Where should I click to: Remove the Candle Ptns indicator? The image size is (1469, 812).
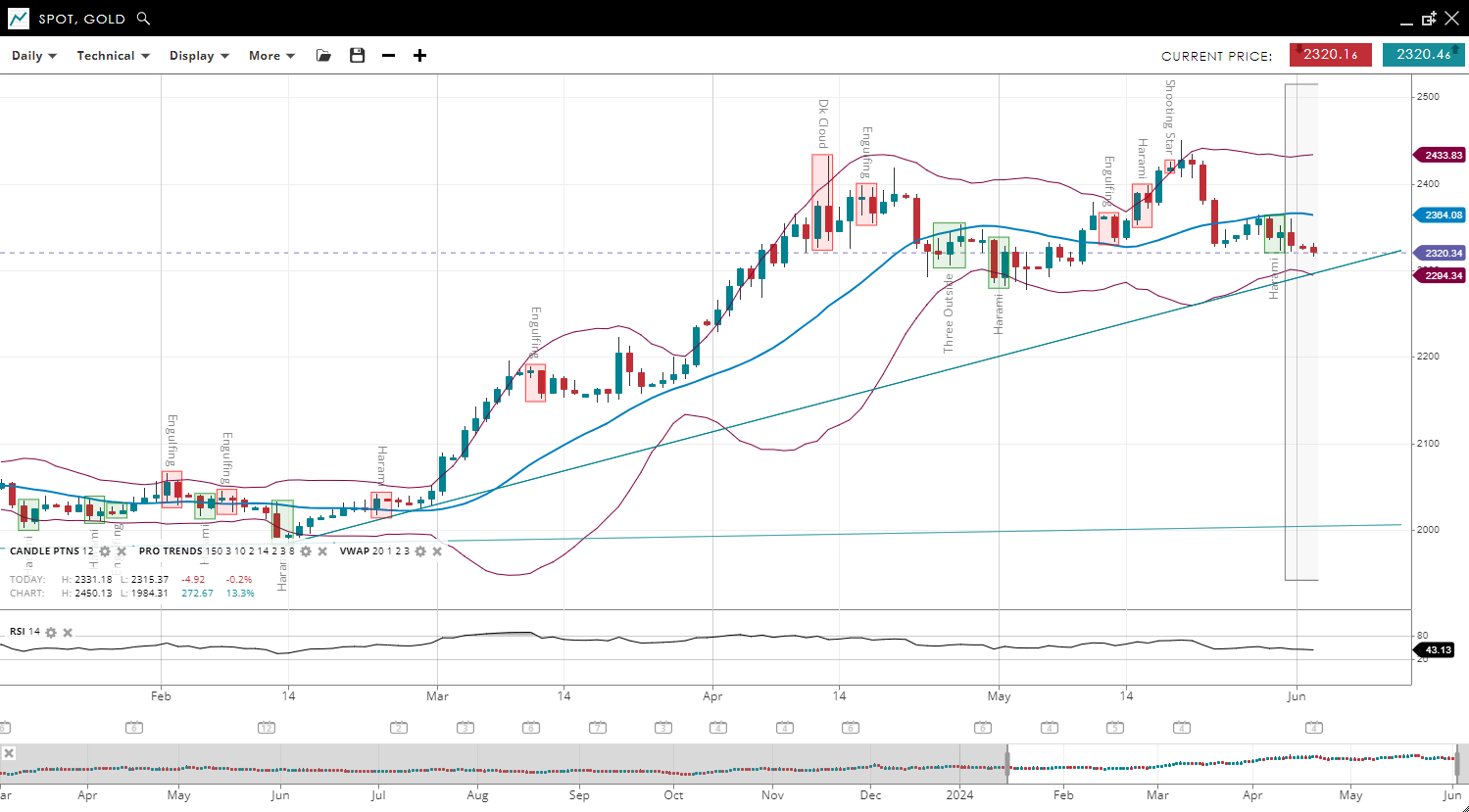click(x=122, y=551)
